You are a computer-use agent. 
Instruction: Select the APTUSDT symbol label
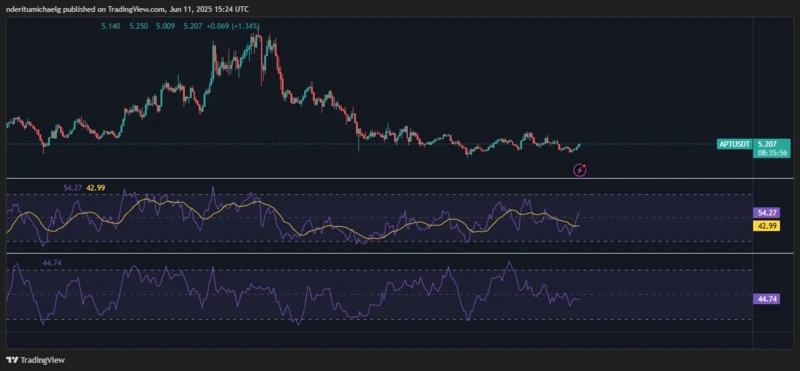[x=734, y=144]
